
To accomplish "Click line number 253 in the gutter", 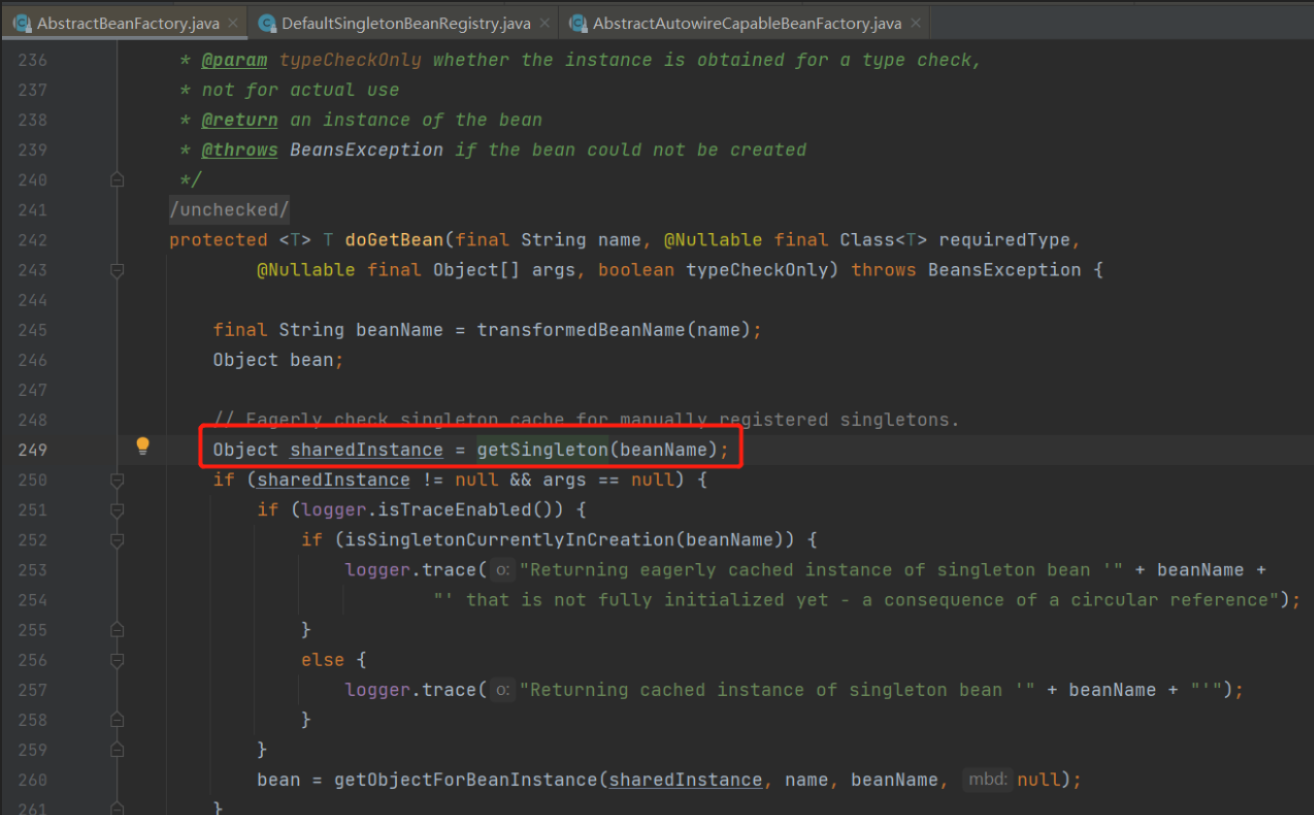I will click(x=32, y=570).
